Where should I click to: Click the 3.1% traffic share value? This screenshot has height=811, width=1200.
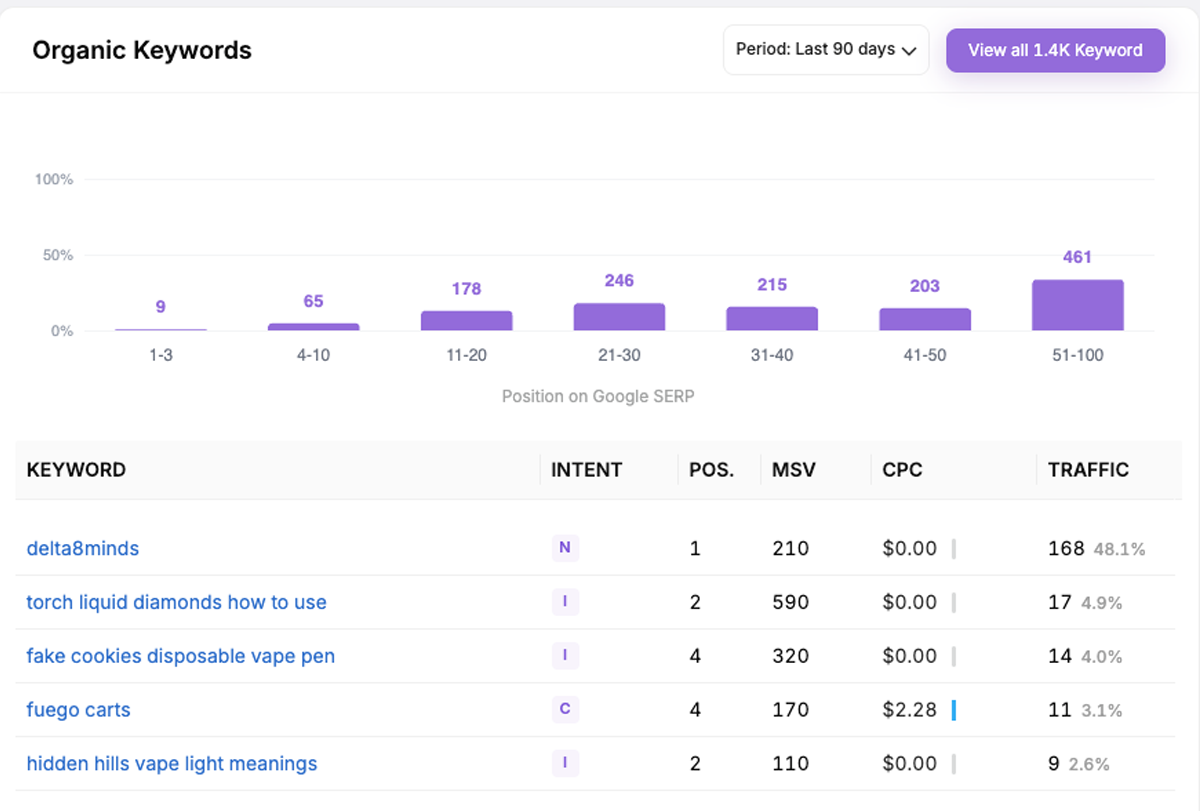click(x=1102, y=711)
